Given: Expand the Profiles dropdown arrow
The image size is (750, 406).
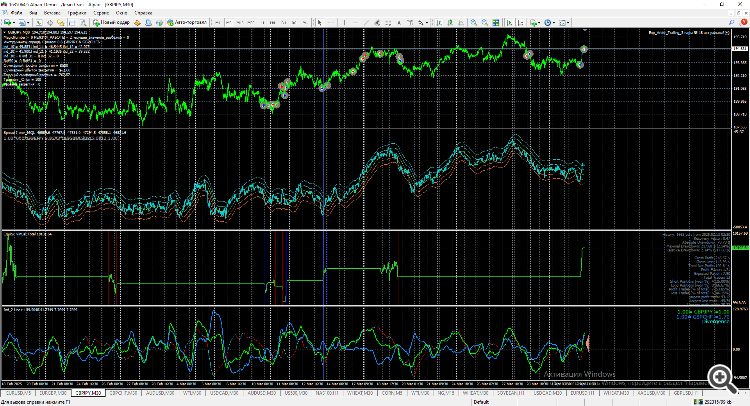Looking at the screenshot, I should tap(28, 22).
